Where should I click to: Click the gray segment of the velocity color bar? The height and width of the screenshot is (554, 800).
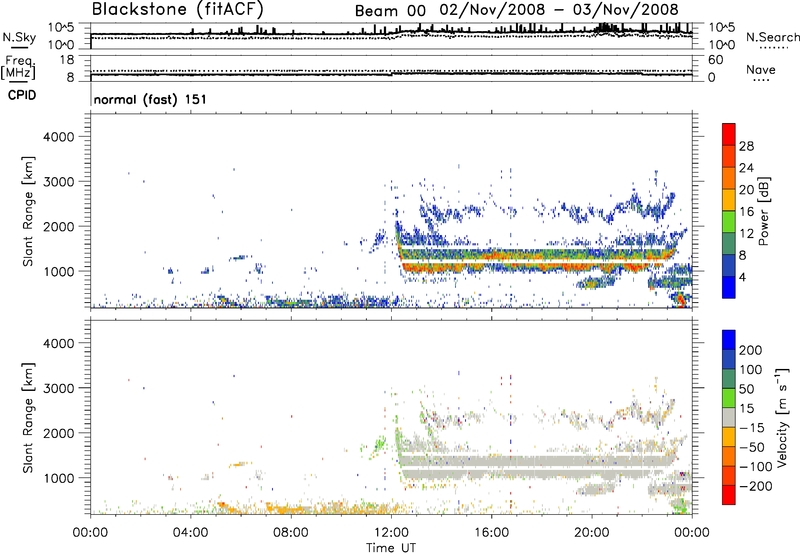[729, 417]
